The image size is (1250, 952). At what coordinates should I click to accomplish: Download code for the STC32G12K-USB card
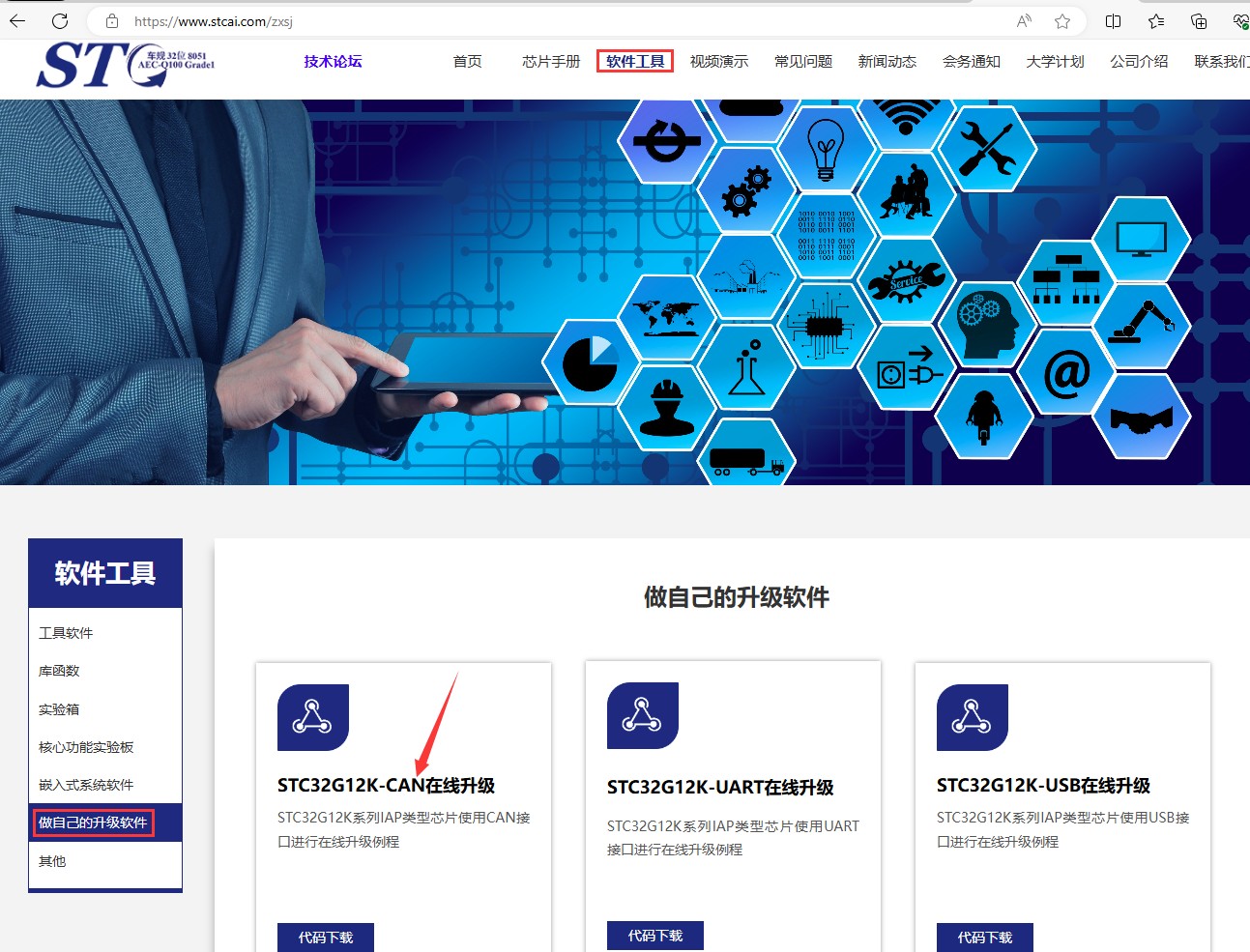point(985,938)
